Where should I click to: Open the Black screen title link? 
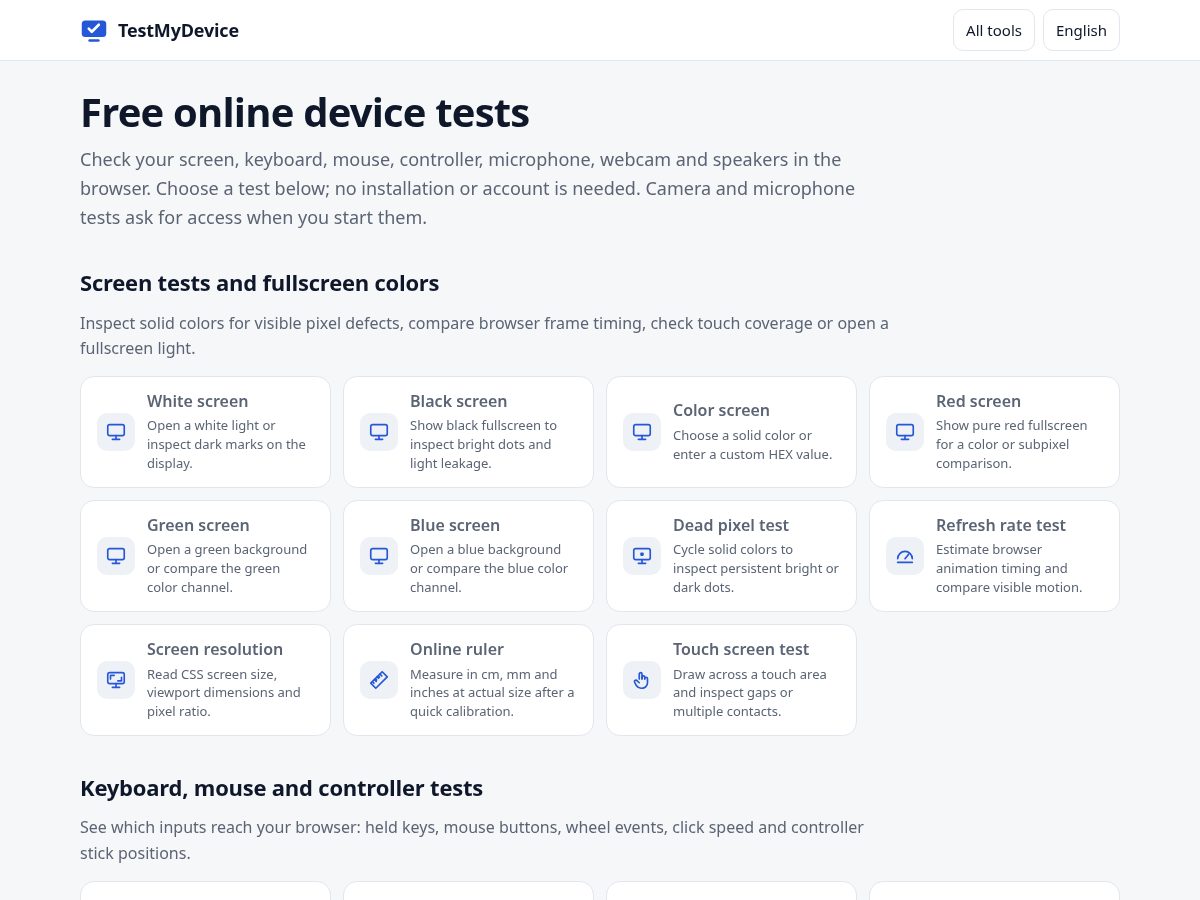pyautogui.click(x=458, y=401)
